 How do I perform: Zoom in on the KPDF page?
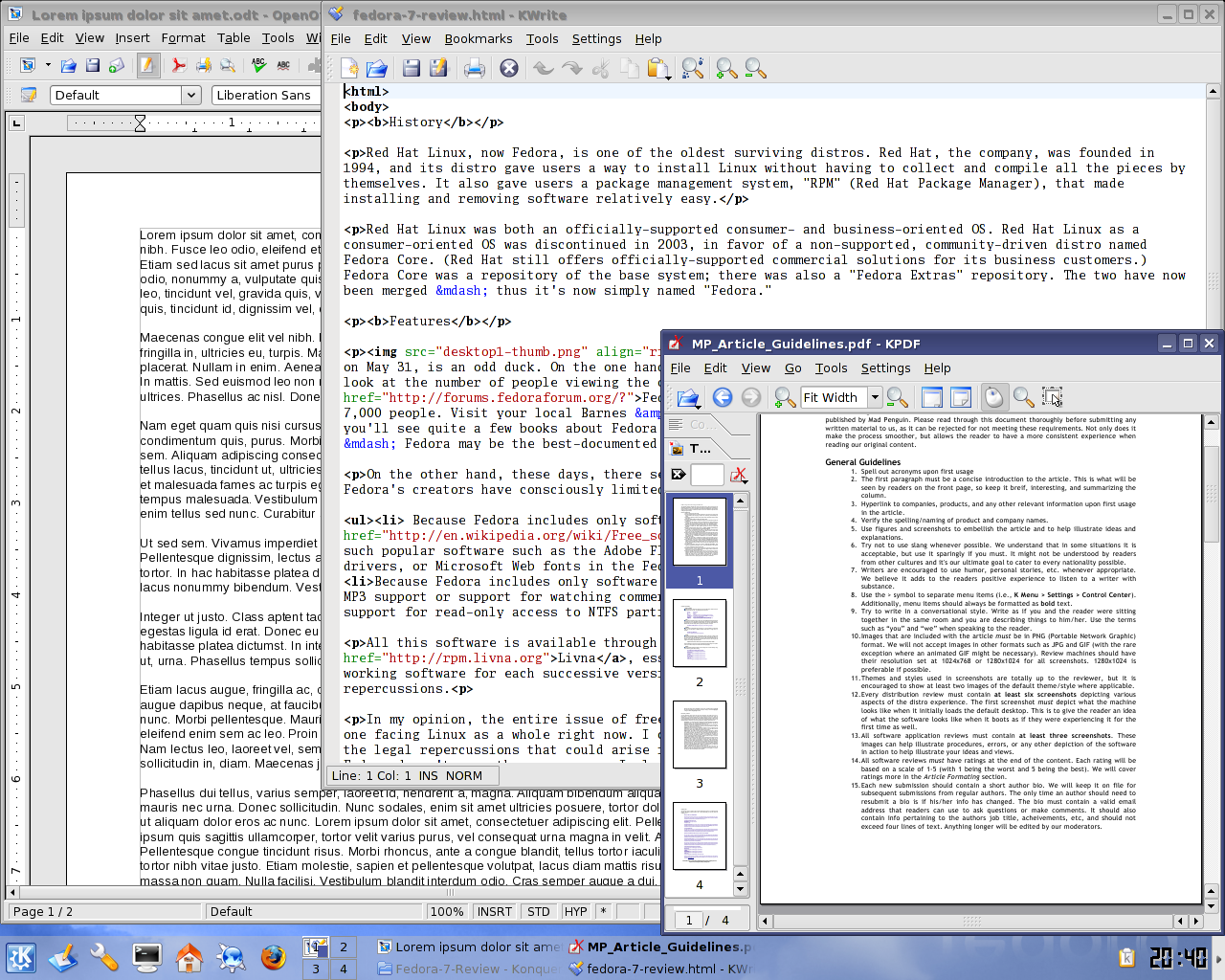click(785, 397)
